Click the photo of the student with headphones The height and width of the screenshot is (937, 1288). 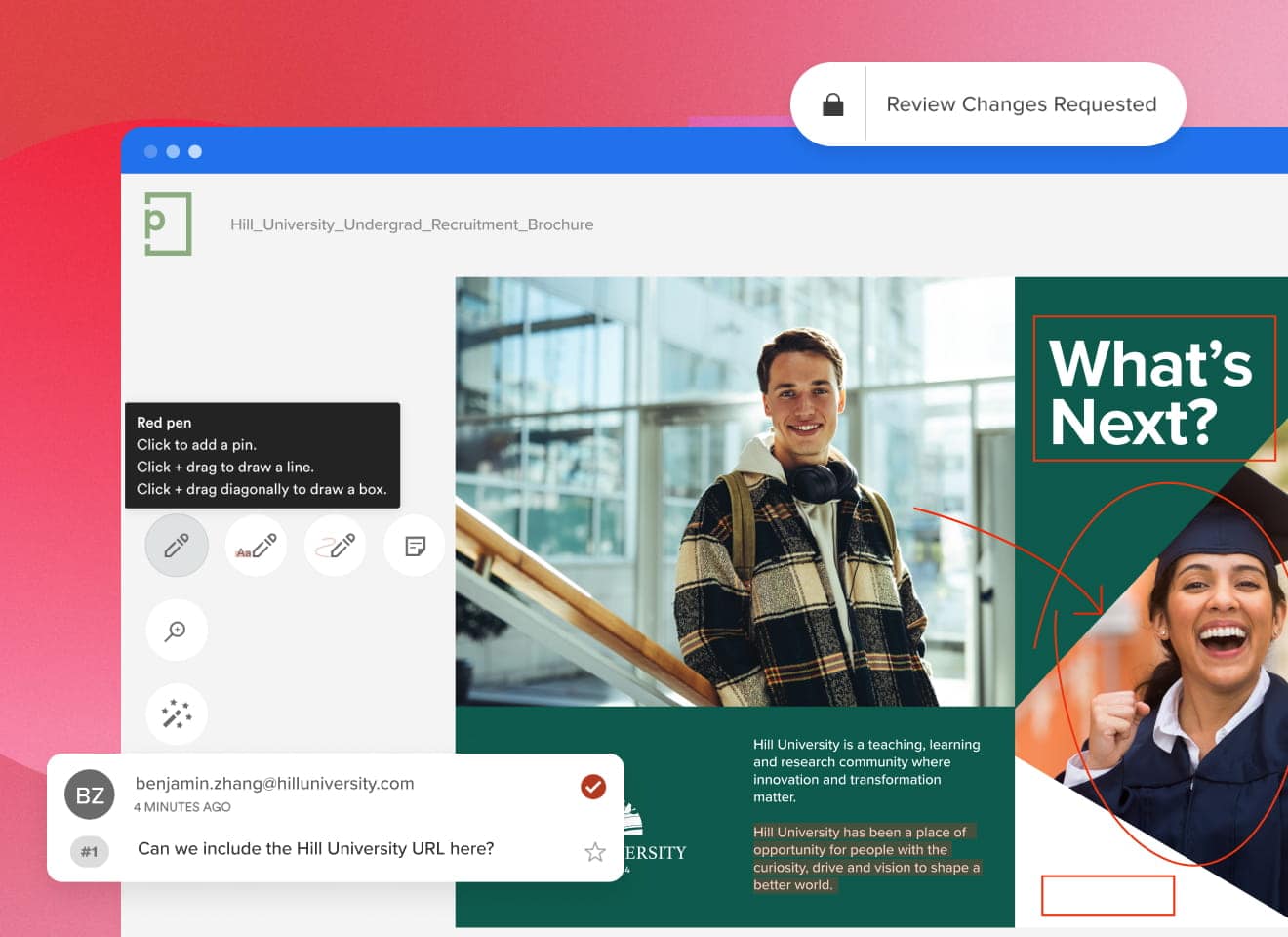pyautogui.click(x=735, y=491)
